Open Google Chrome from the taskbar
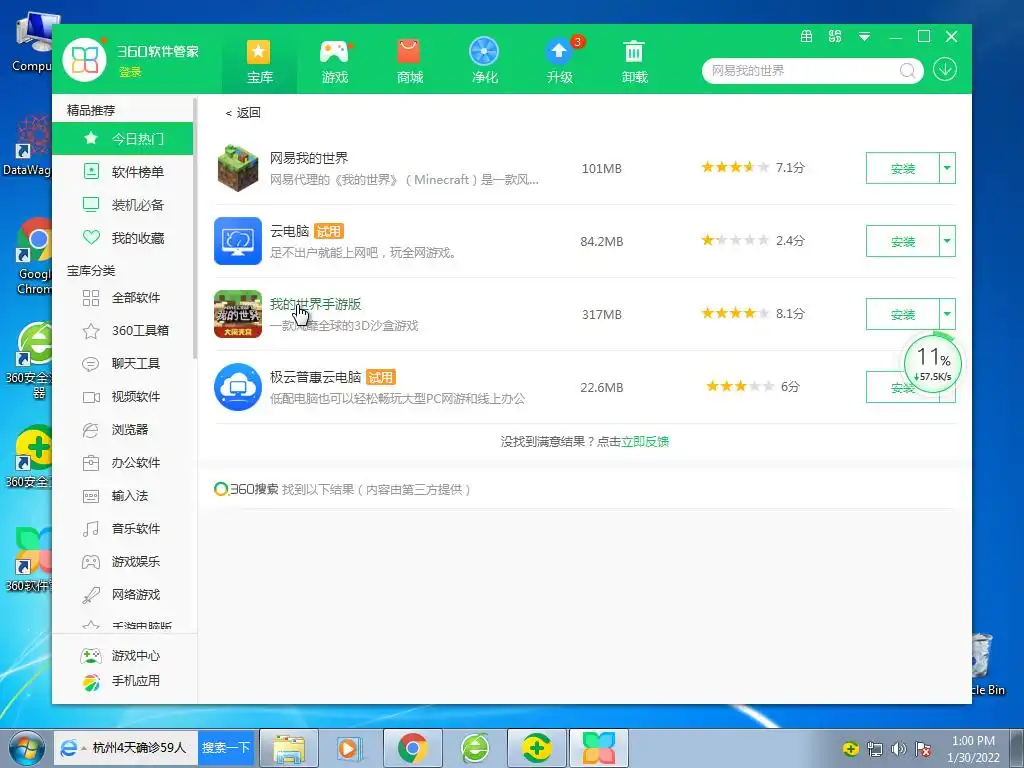 coord(413,748)
